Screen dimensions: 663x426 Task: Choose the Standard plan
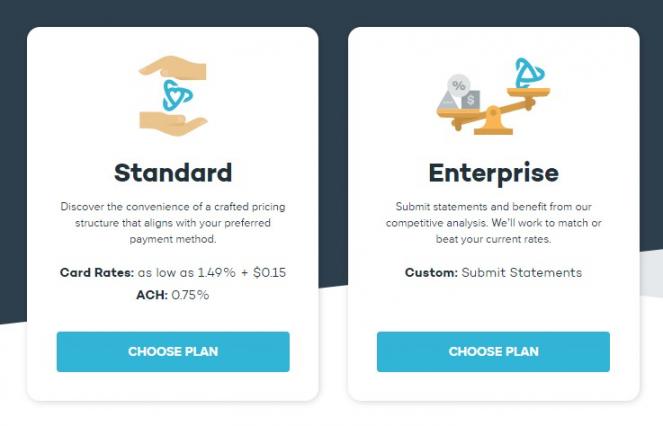(173, 352)
